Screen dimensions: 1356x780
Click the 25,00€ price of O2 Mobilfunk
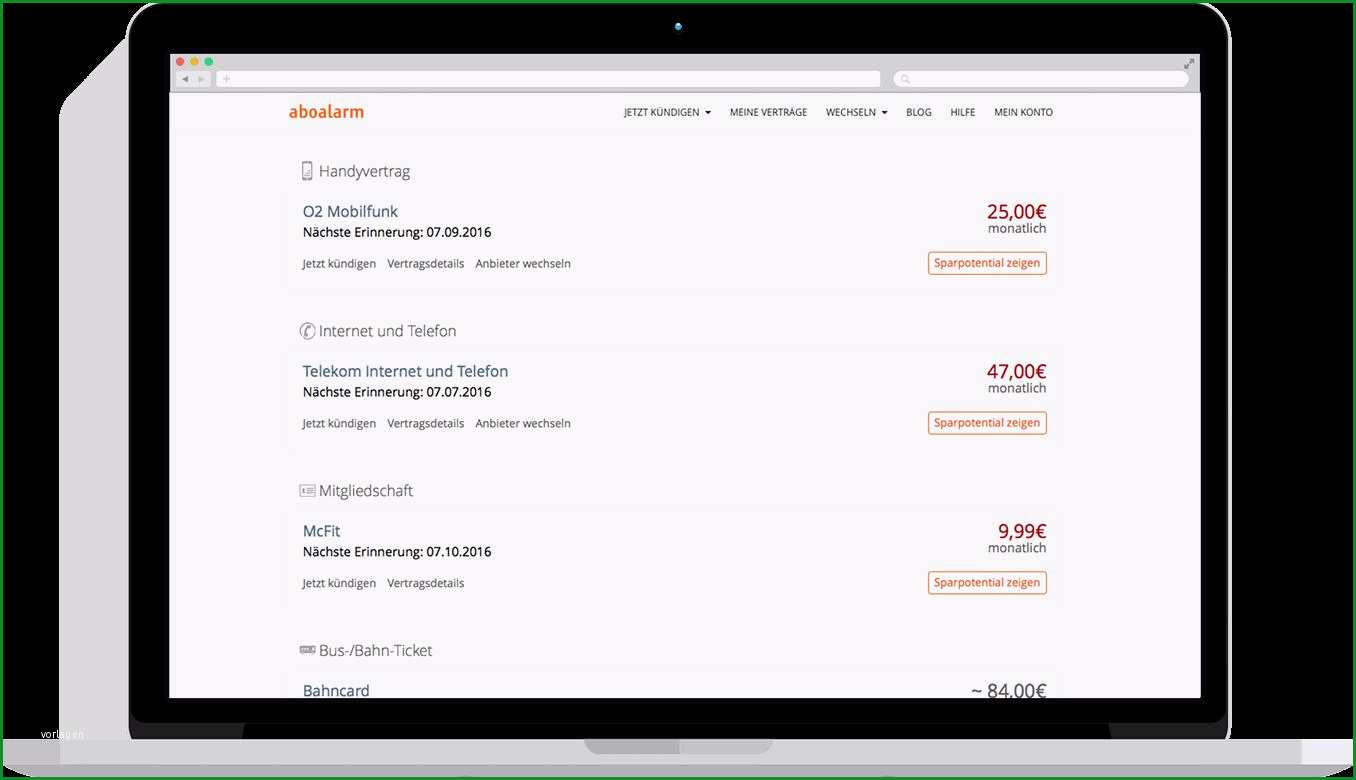coord(1016,211)
